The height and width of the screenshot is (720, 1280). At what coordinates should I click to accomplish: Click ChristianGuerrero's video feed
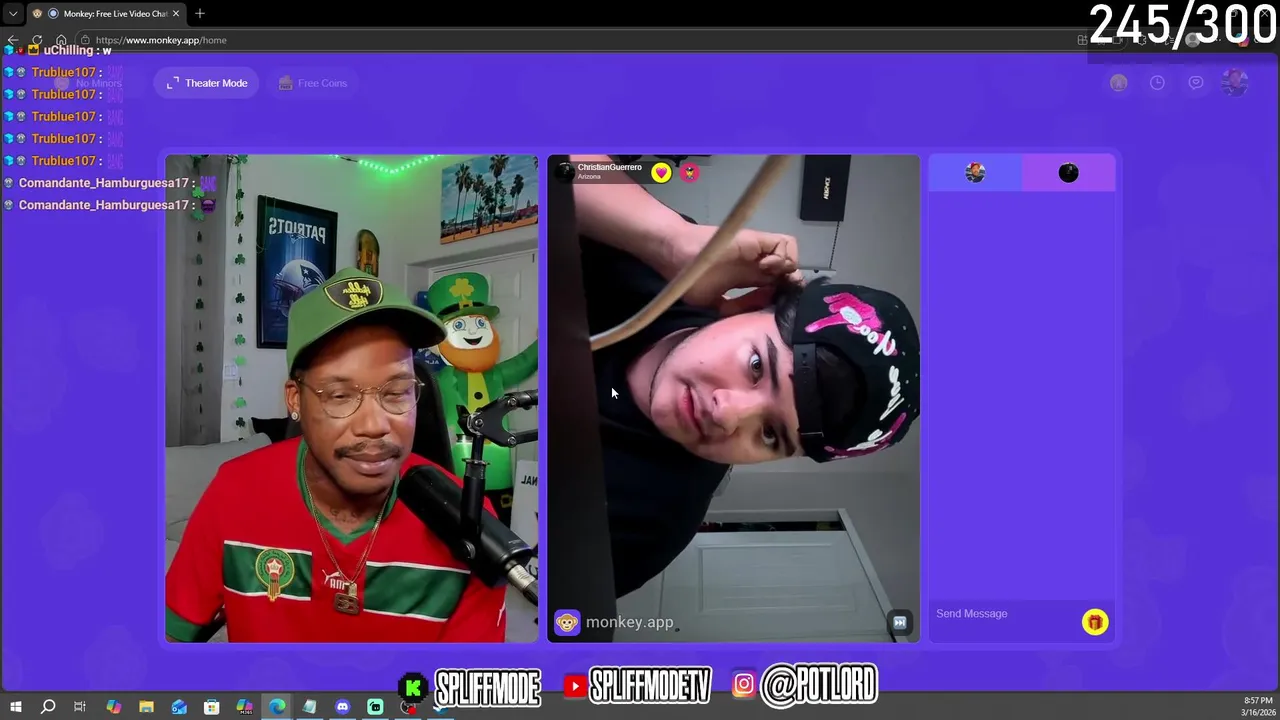[733, 398]
